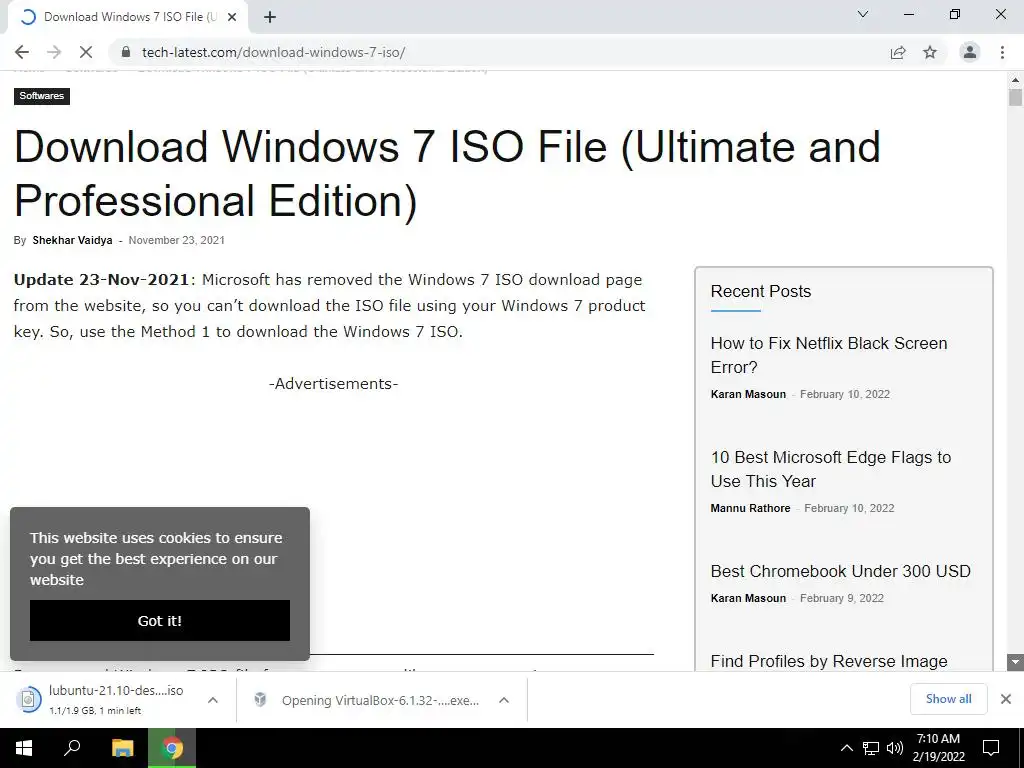Open the taskbar clock showing 7:10 AM

point(938,748)
